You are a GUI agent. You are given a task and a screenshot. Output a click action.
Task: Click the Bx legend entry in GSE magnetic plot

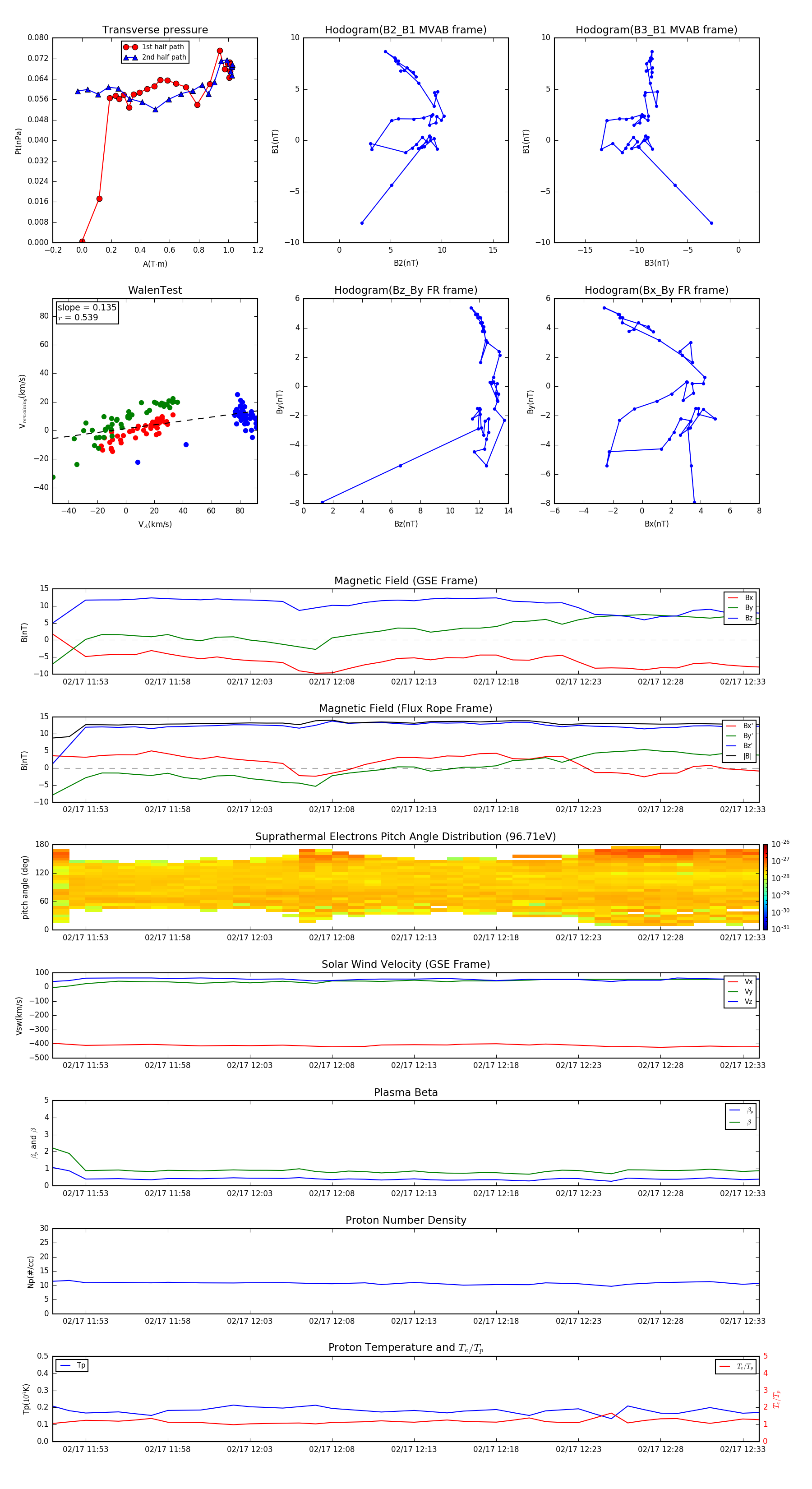[741, 598]
